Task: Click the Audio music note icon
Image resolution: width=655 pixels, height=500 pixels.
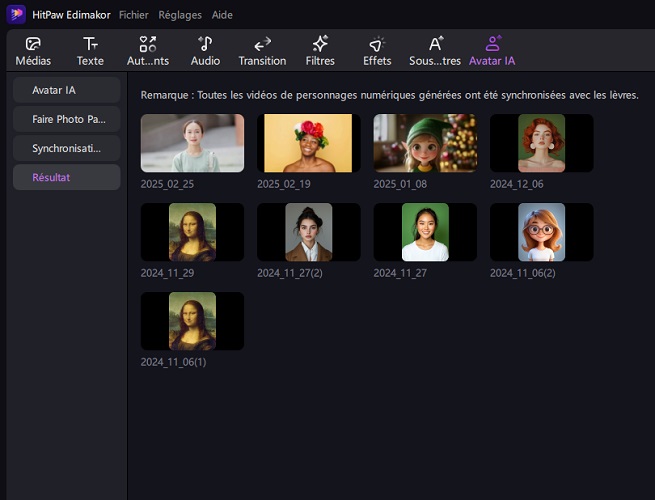Action: (206, 44)
